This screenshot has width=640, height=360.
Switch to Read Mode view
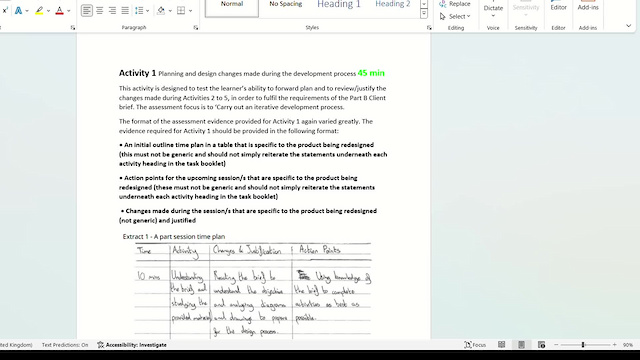[502, 345]
